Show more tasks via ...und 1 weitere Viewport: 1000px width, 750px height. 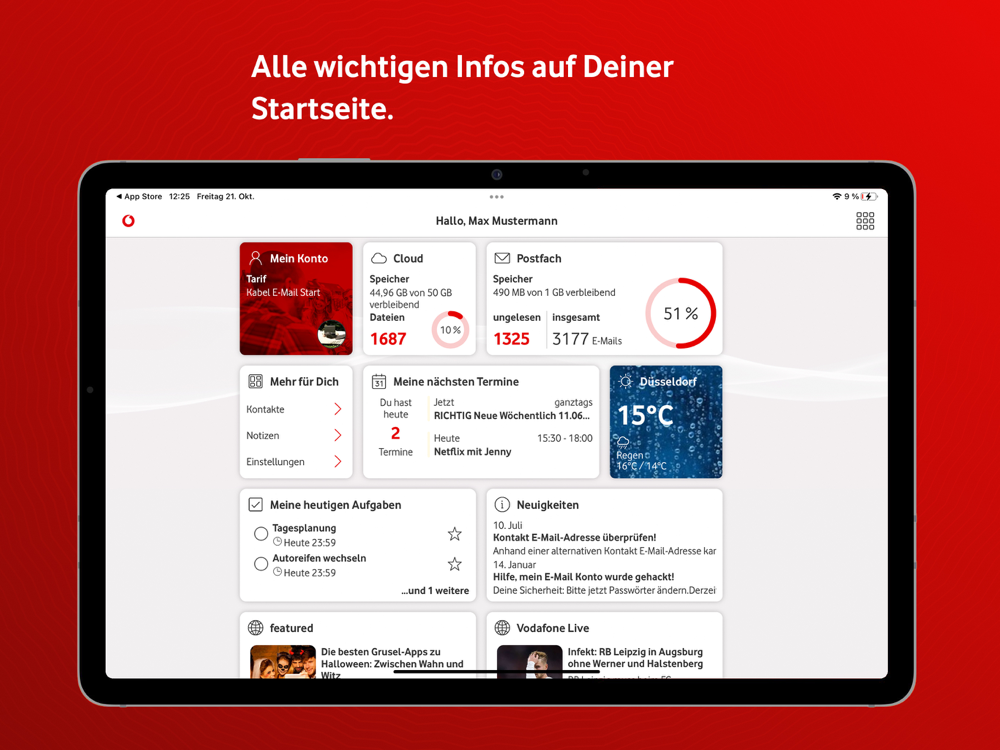tap(435, 591)
